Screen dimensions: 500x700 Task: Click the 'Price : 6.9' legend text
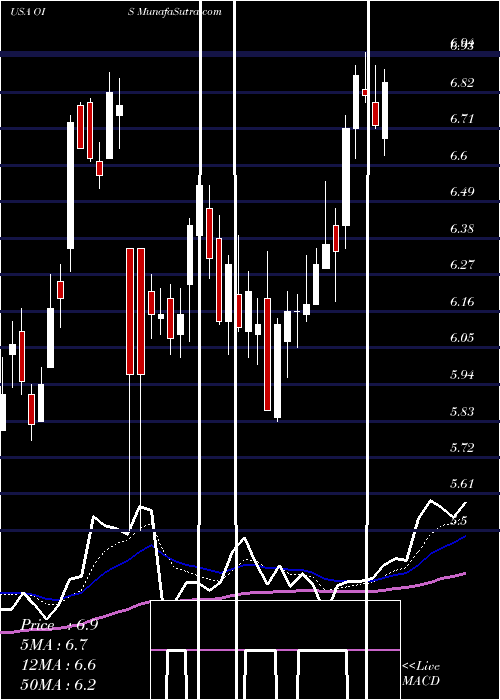[60, 625]
